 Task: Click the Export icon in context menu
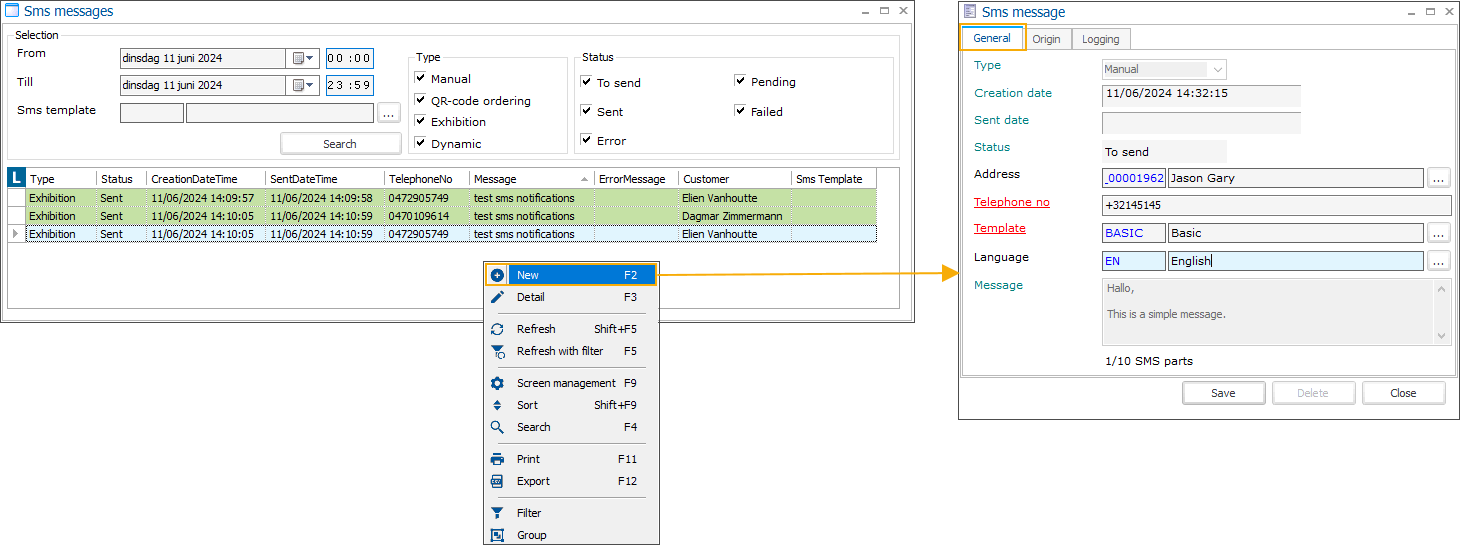click(497, 481)
